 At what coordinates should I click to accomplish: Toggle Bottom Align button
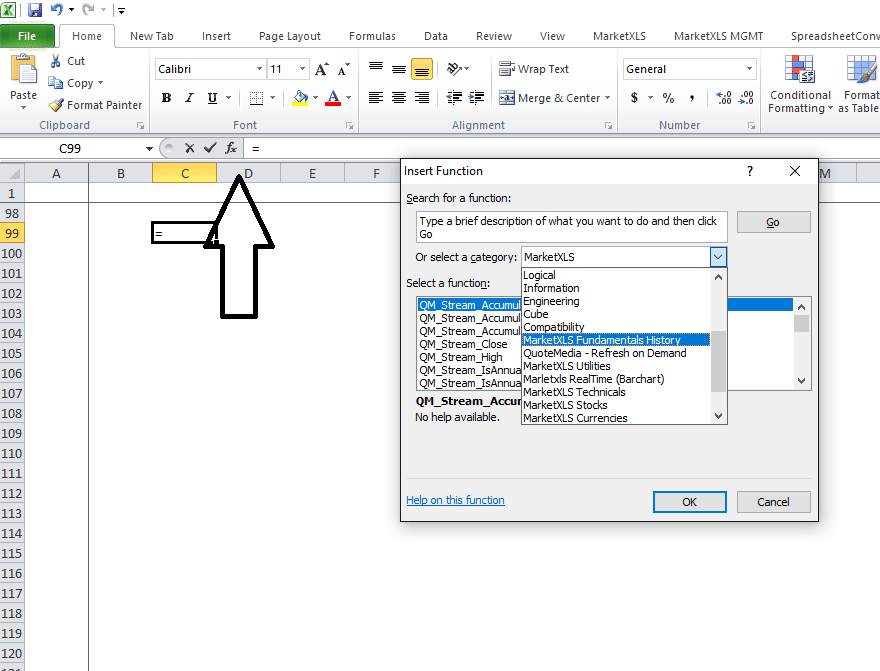pos(422,68)
